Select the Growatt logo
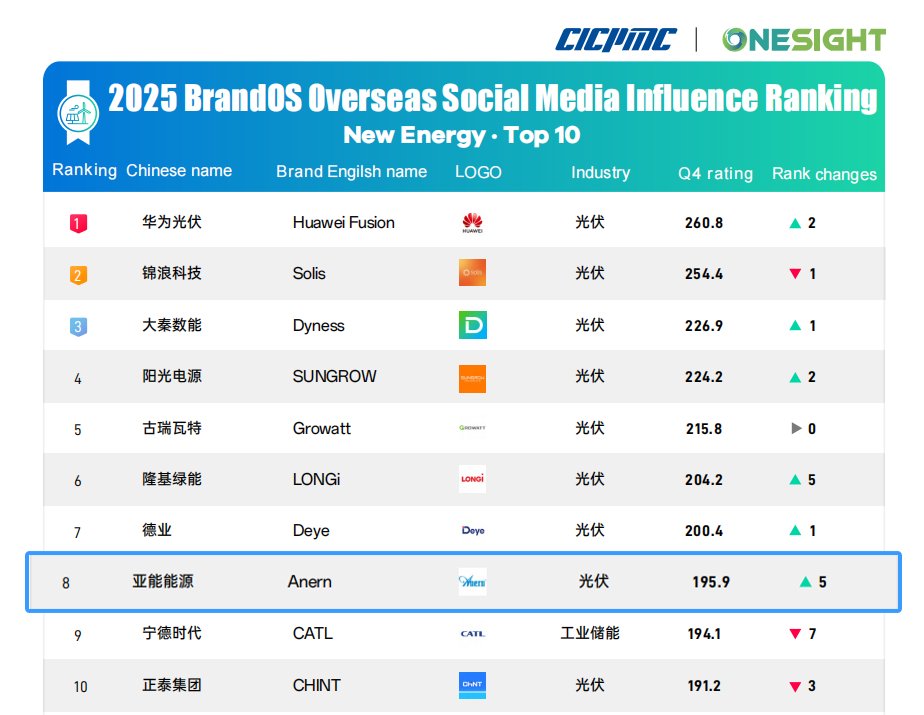924x715 pixels. click(x=472, y=428)
